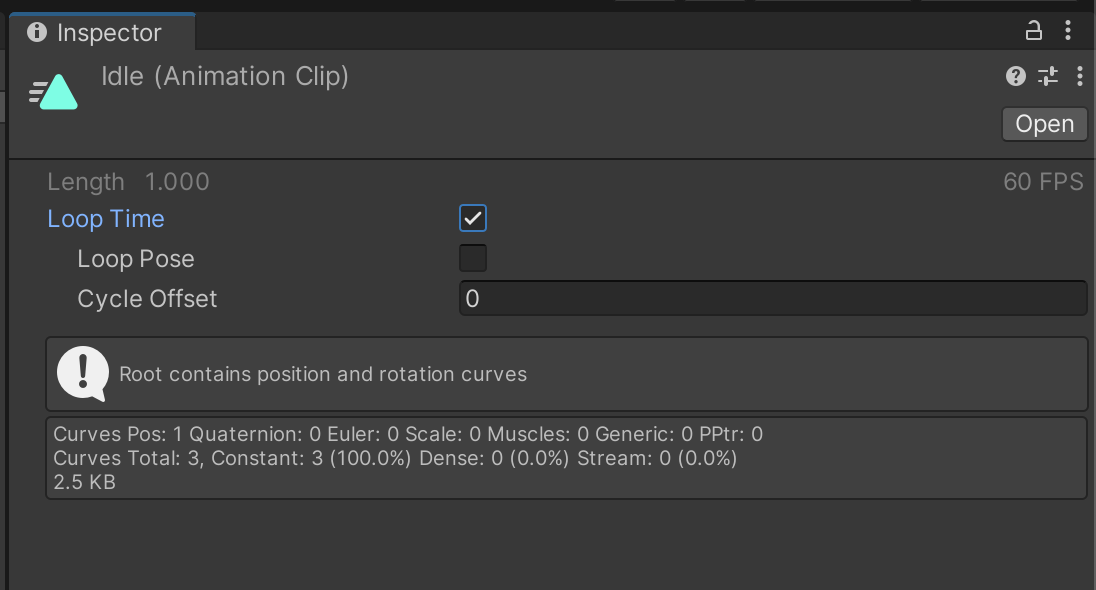
Task: Toggle the Inspector lock icon
Action: [x=1034, y=31]
